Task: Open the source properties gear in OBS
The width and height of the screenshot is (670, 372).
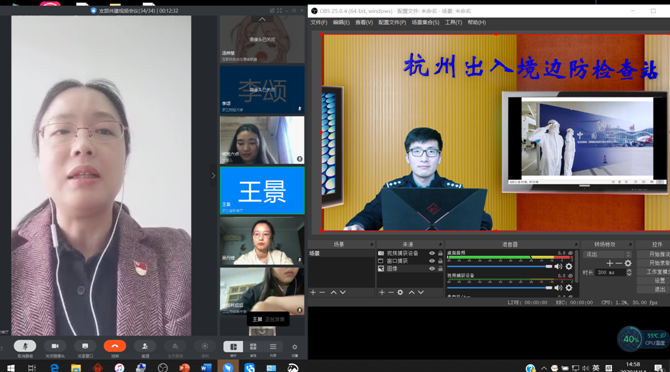Action: [x=400, y=293]
